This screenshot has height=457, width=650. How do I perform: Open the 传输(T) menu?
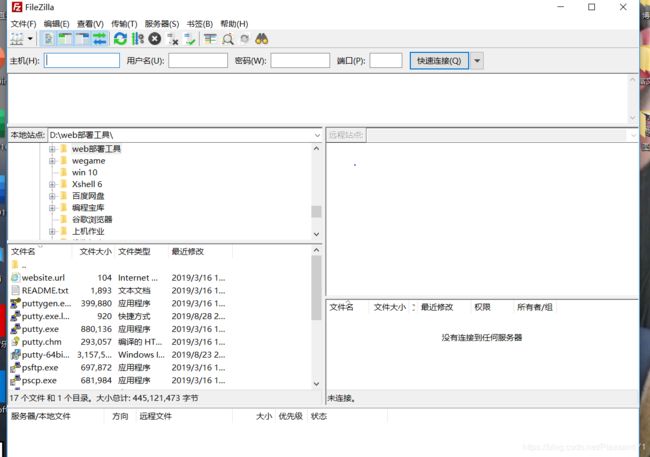[x=124, y=23]
